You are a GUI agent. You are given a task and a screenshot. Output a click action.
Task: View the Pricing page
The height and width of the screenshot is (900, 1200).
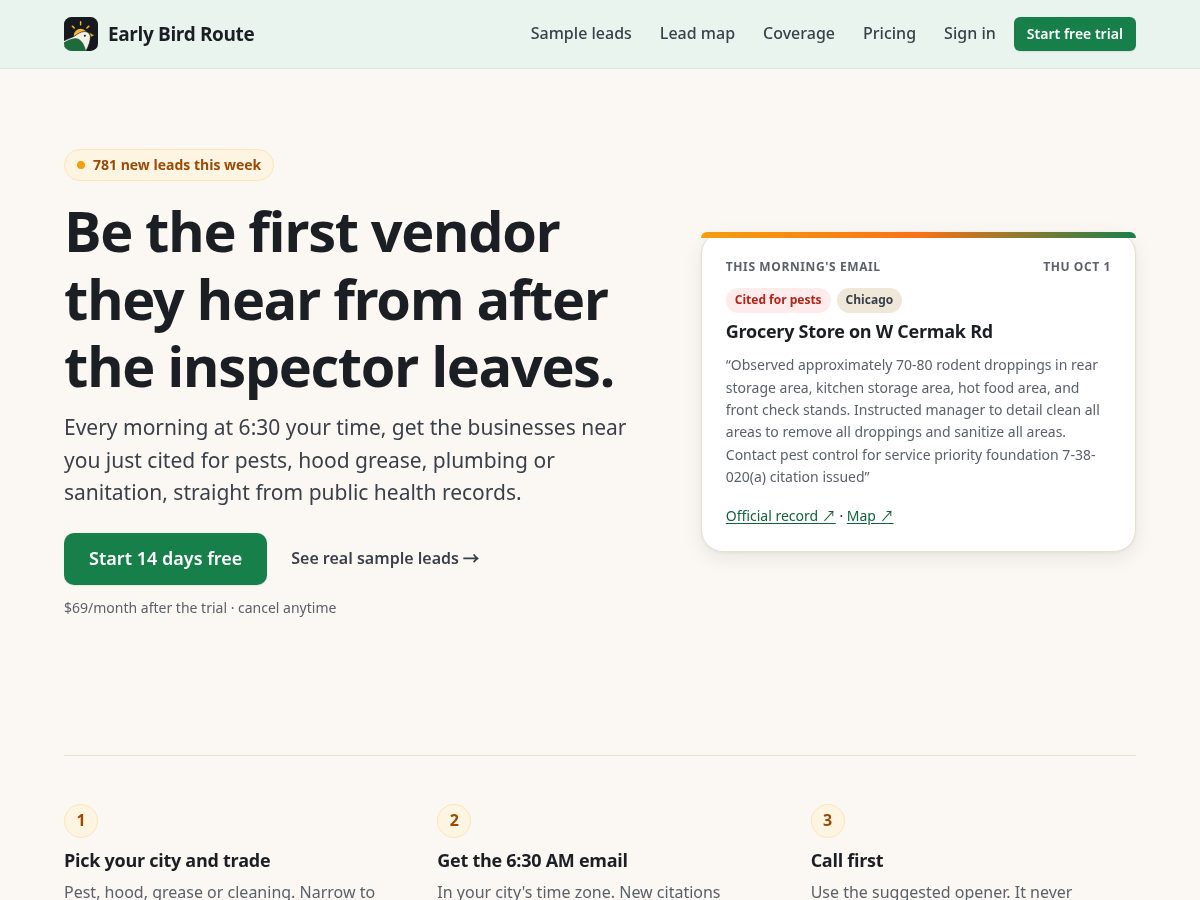[x=889, y=33]
